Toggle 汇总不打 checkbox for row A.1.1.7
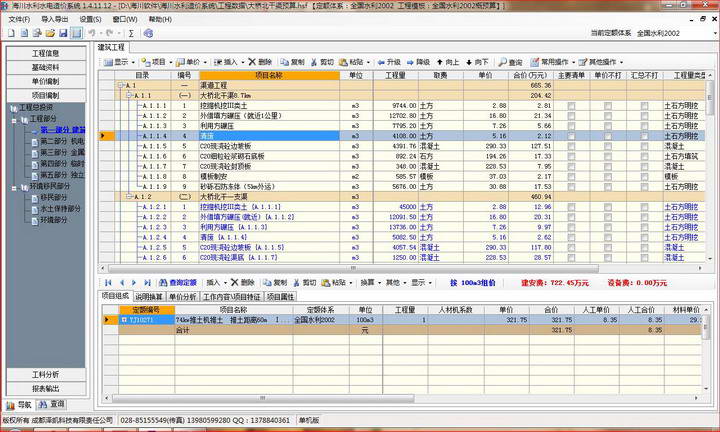Viewport: 720px width, 432px height. click(x=645, y=166)
